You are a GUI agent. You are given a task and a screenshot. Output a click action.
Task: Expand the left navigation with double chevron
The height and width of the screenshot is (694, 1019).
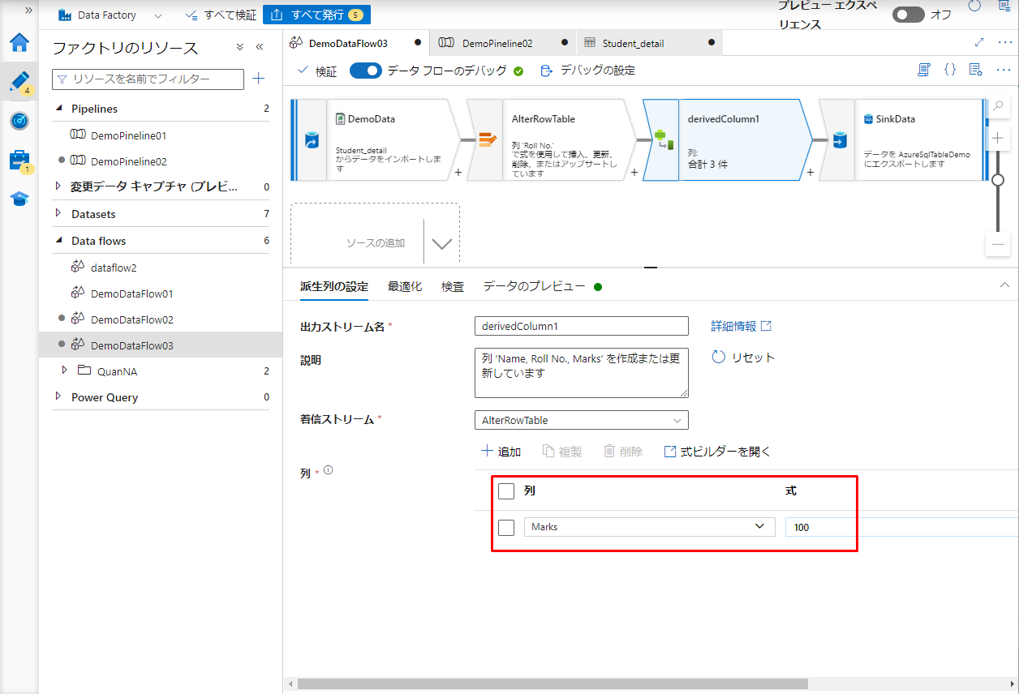(x=28, y=10)
